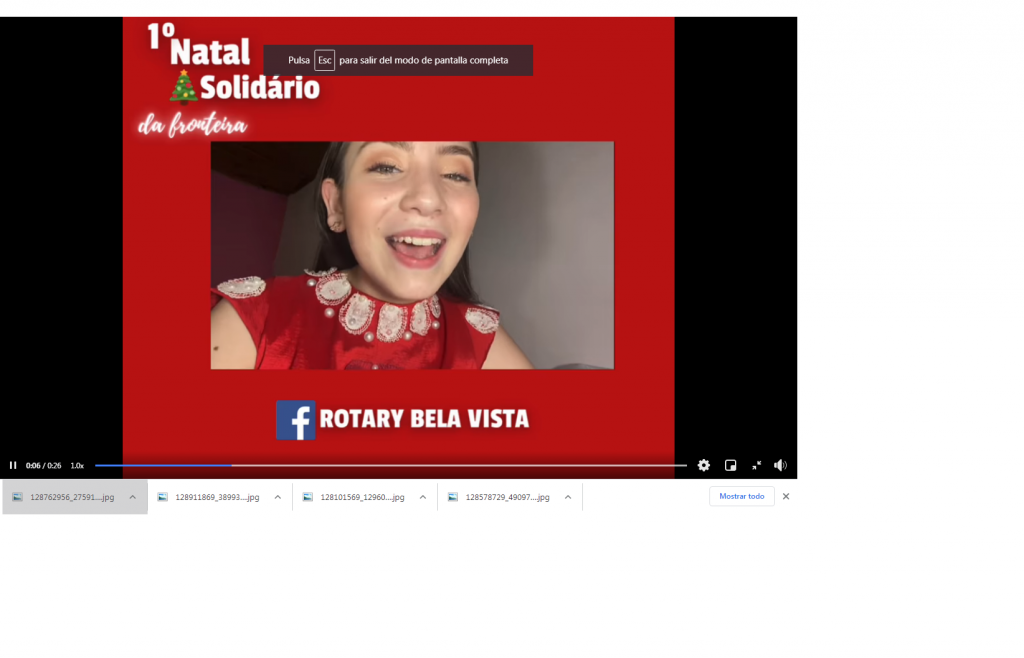Expand options for 128911869_38993 download
Screen dimensions: 1024x658
click(277, 497)
